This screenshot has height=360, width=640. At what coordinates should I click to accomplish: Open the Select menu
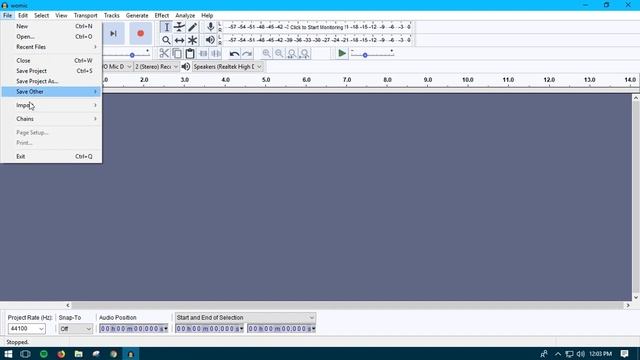point(41,16)
